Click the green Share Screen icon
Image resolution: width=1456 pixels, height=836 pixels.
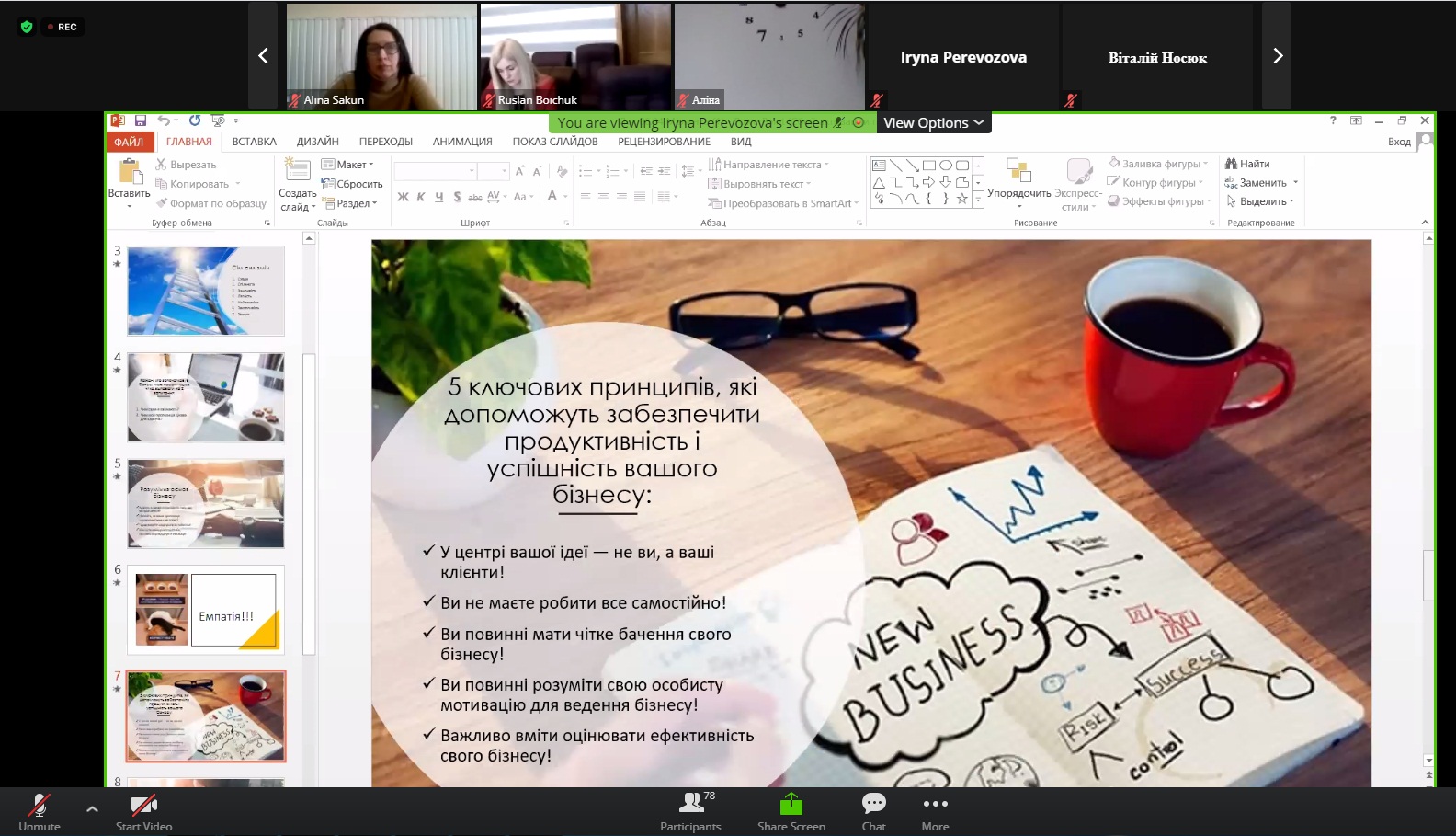click(x=791, y=805)
